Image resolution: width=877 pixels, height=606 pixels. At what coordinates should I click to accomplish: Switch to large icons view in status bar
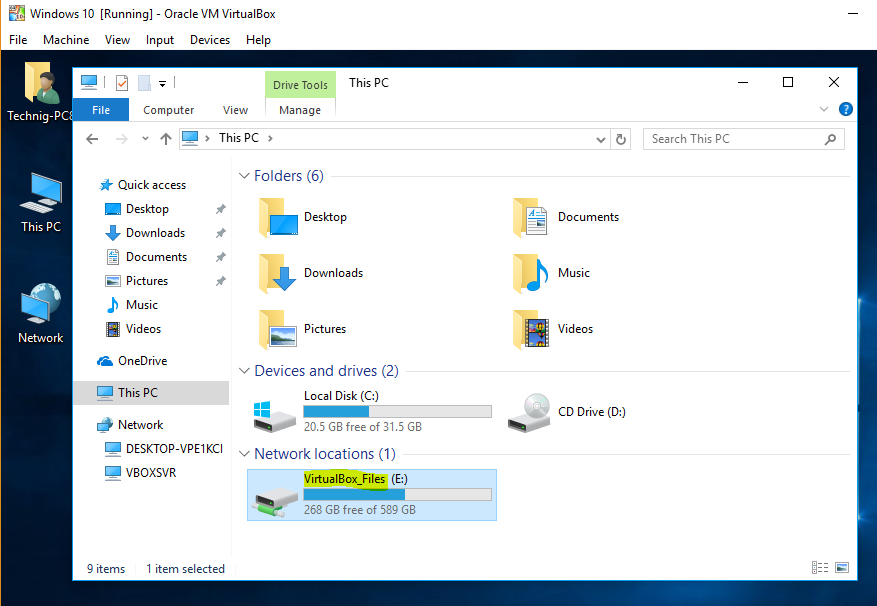coord(841,568)
